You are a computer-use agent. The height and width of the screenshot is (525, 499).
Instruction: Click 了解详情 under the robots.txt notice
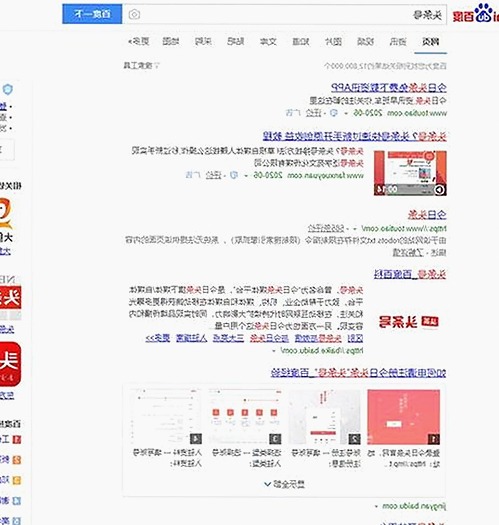pos(408,252)
